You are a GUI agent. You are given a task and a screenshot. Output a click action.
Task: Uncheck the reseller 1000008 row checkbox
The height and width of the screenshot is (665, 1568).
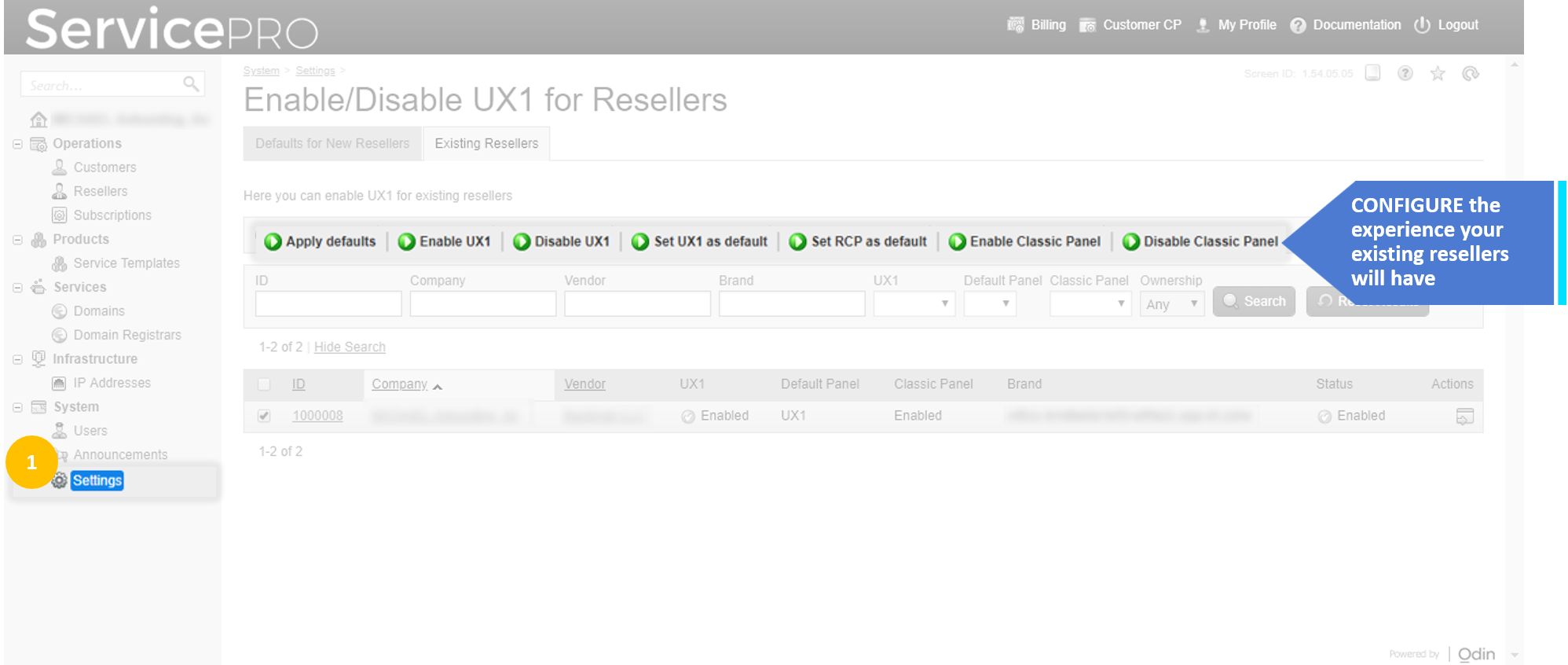pos(264,416)
